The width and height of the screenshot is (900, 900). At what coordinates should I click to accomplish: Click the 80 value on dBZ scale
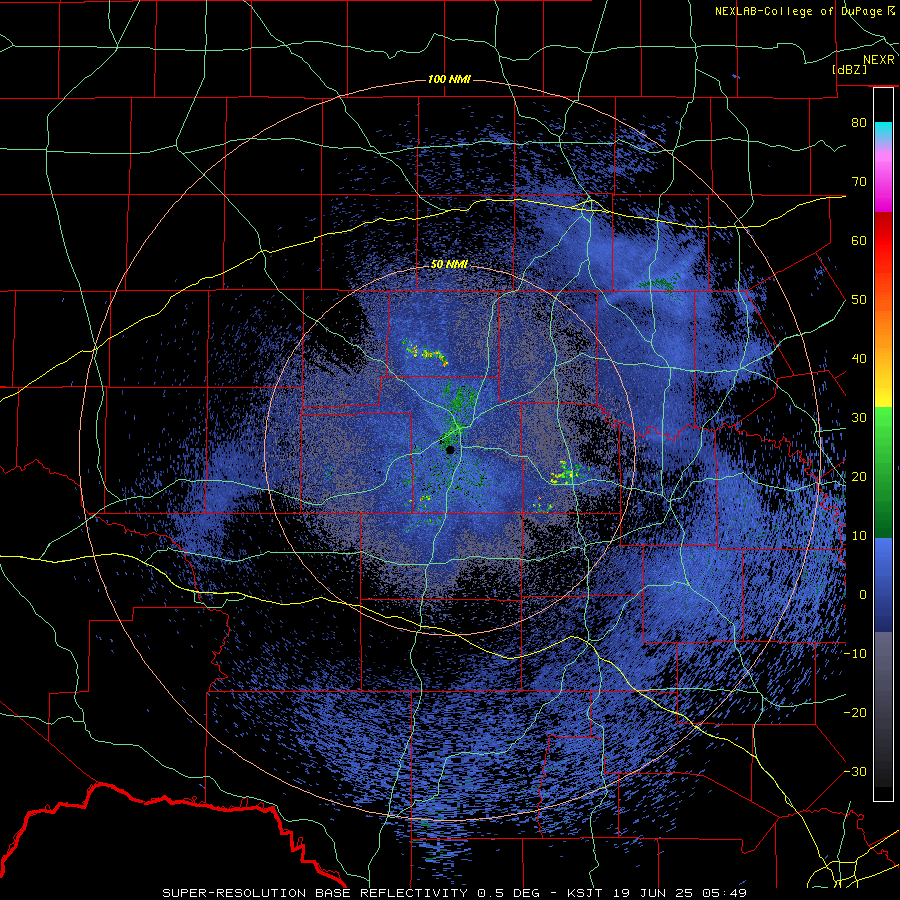point(859,123)
